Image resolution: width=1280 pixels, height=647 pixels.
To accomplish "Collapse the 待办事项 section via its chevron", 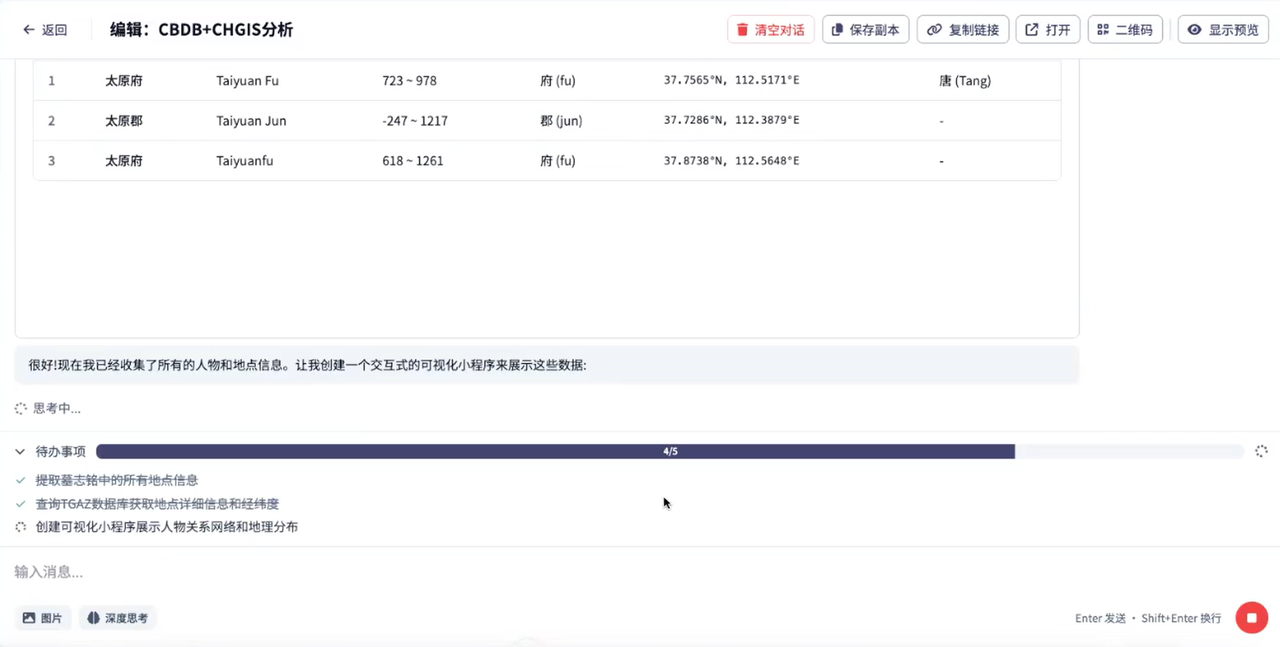I will click(18, 451).
